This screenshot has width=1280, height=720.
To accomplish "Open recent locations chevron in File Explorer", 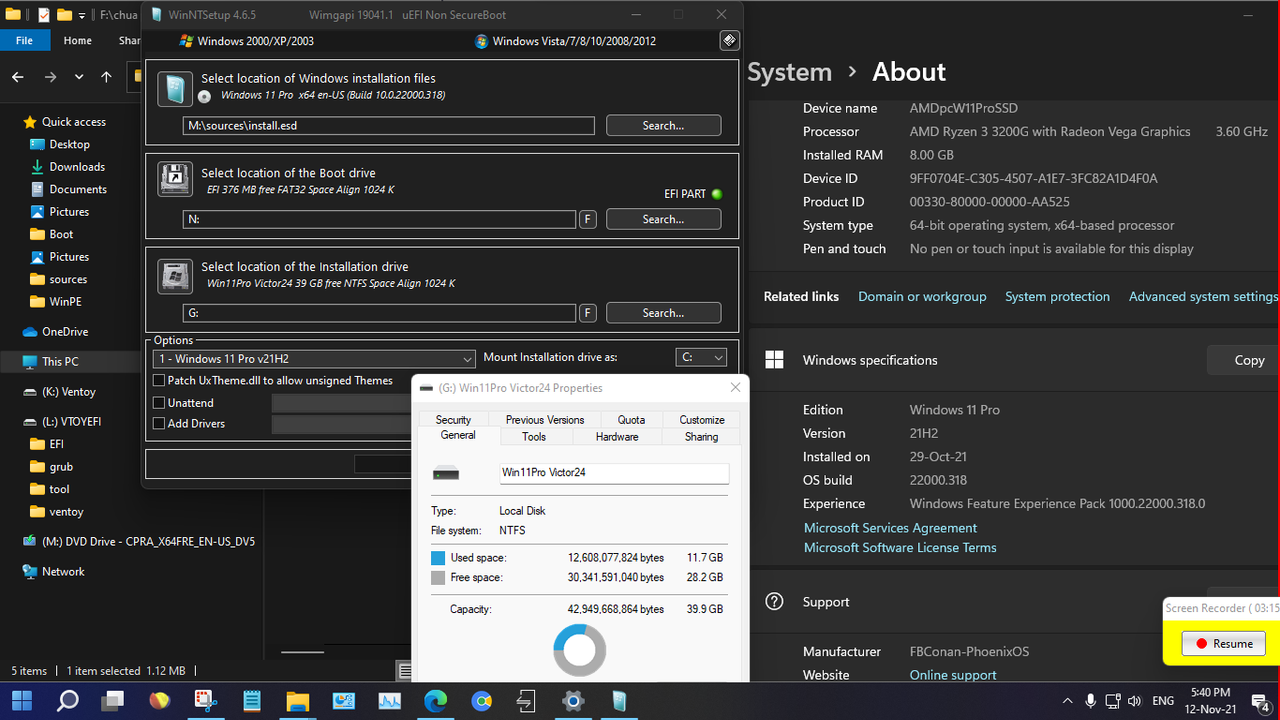I will 79,77.
